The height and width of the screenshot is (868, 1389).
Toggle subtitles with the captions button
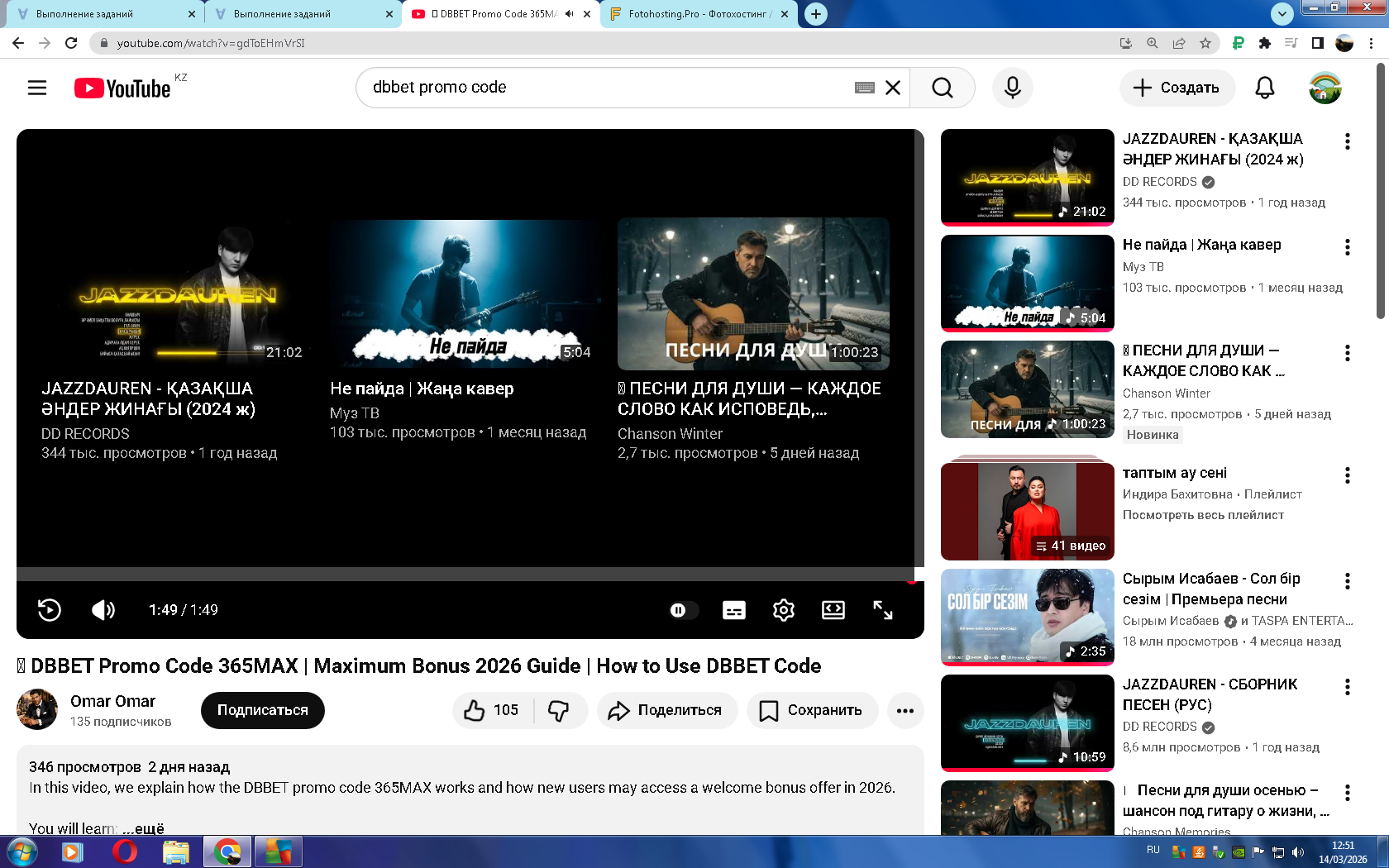tap(733, 610)
